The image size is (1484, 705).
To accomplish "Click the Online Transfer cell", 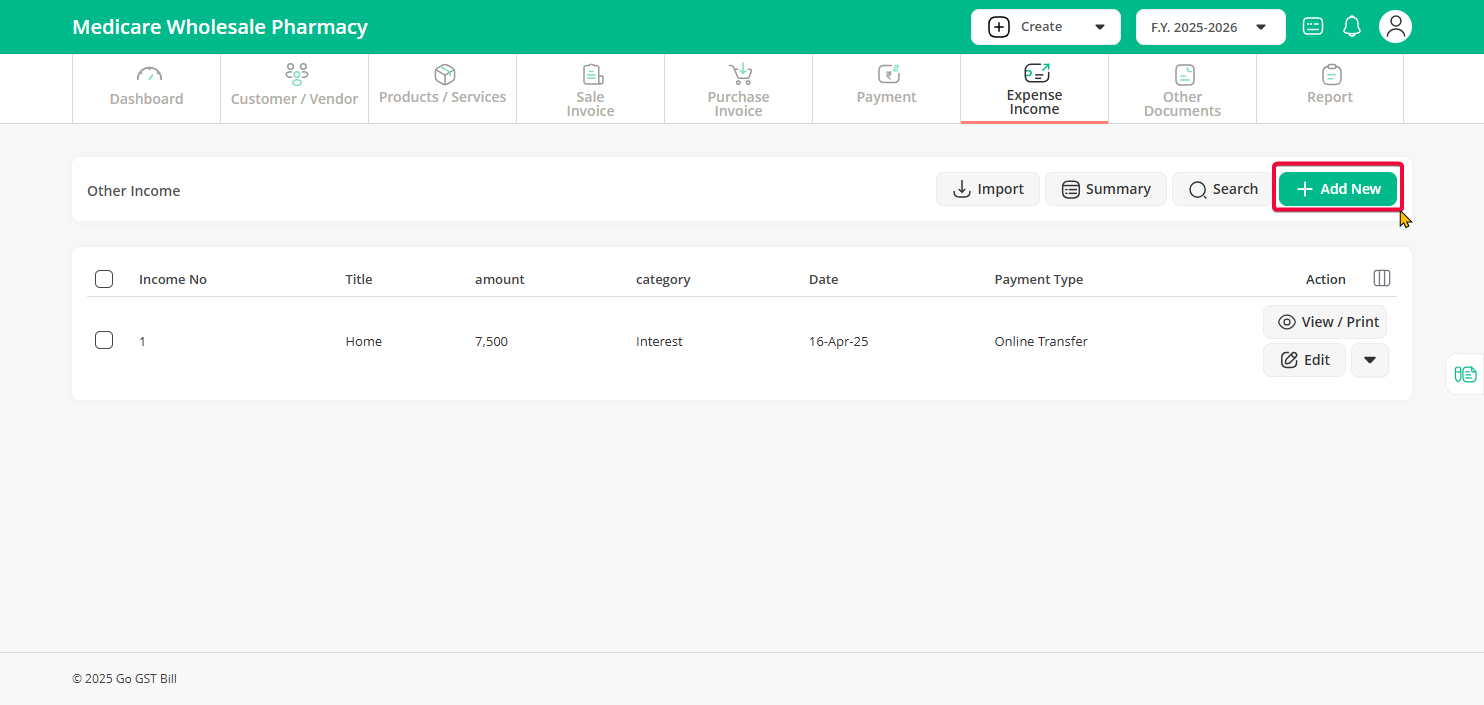I will coord(1041,341).
